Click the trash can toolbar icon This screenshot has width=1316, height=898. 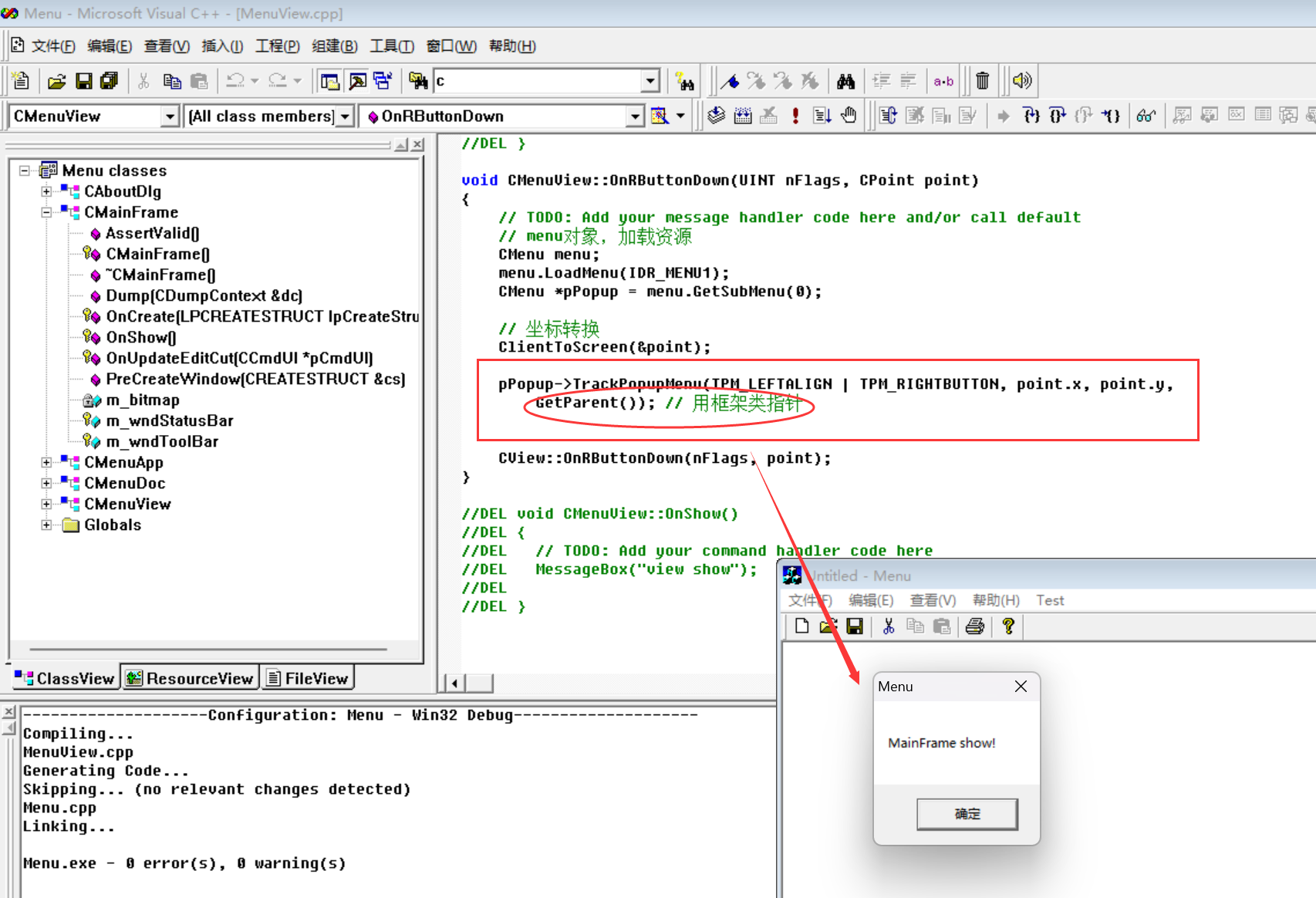click(982, 80)
